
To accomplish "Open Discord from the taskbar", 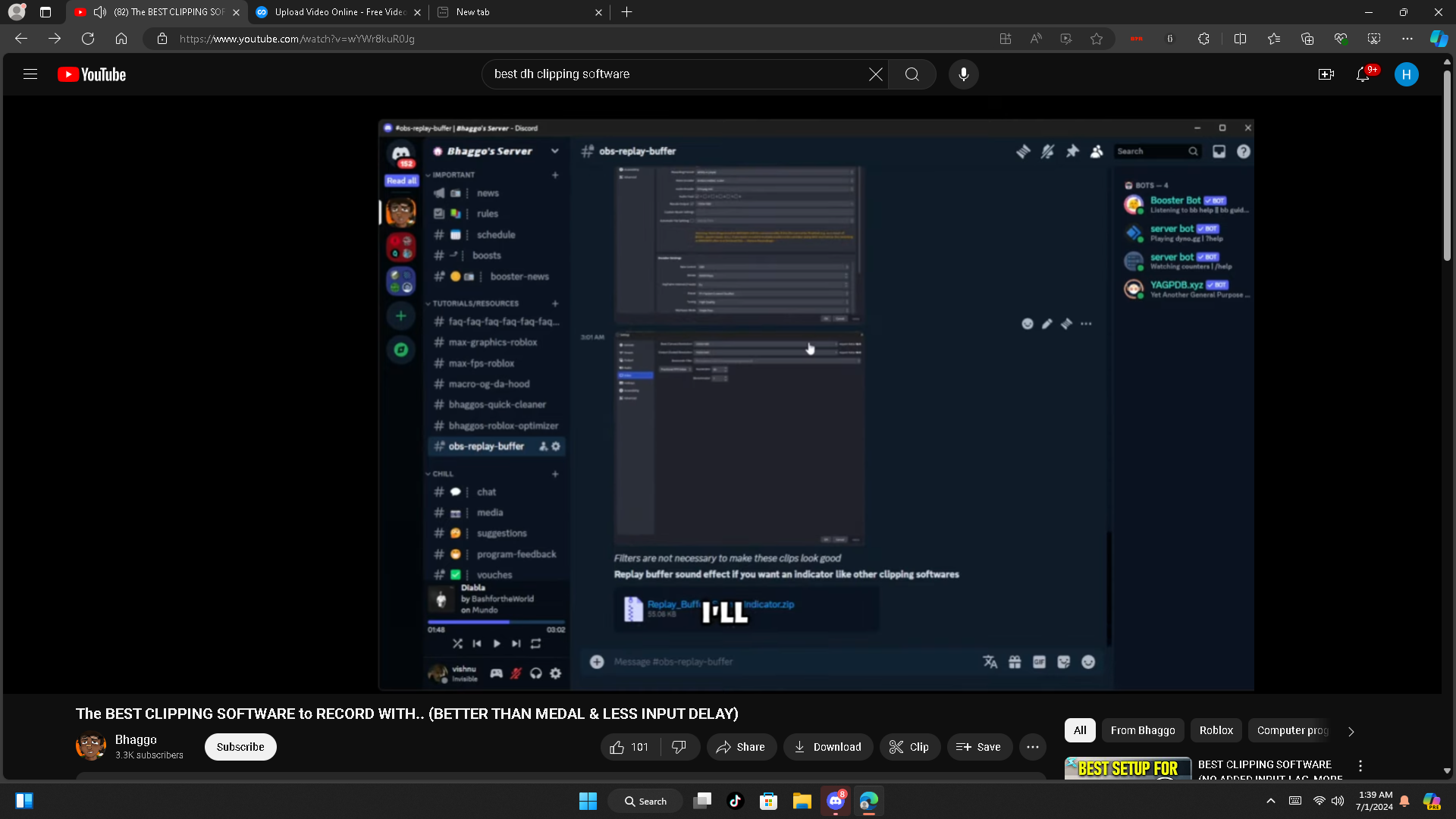I will [836, 801].
